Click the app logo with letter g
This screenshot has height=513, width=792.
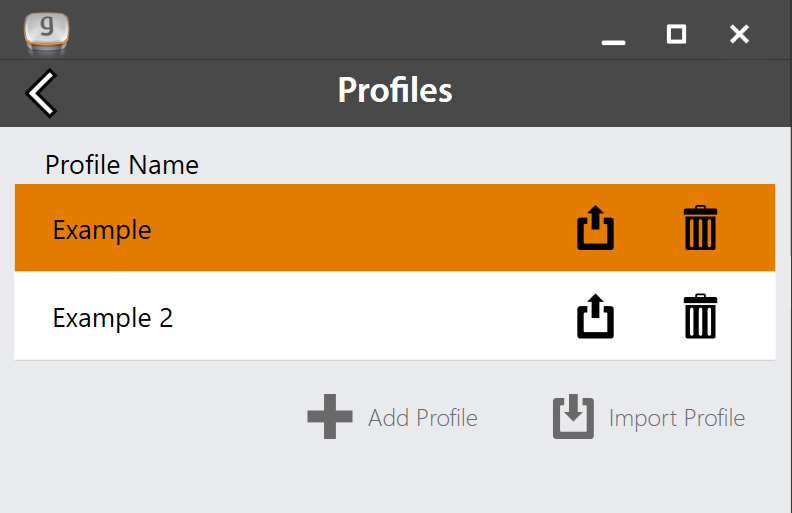(x=46, y=33)
